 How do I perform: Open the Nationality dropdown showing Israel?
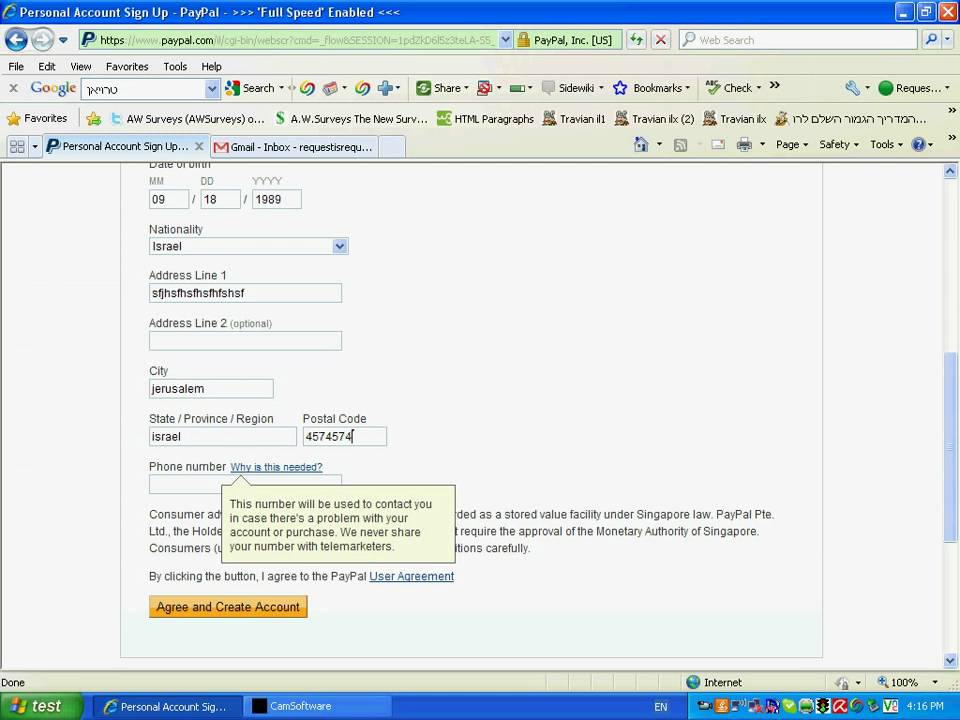coord(249,246)
